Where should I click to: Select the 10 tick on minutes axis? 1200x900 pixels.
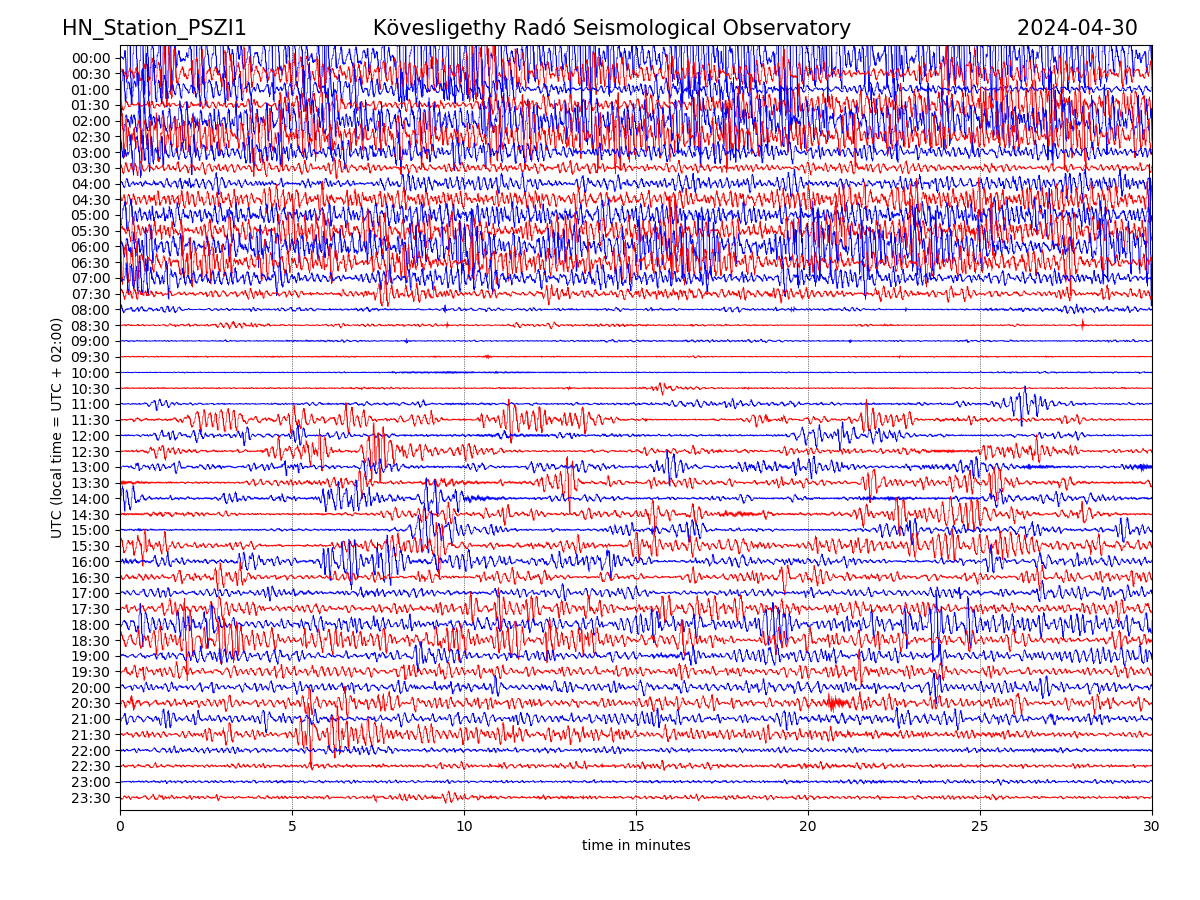point(464,827)
